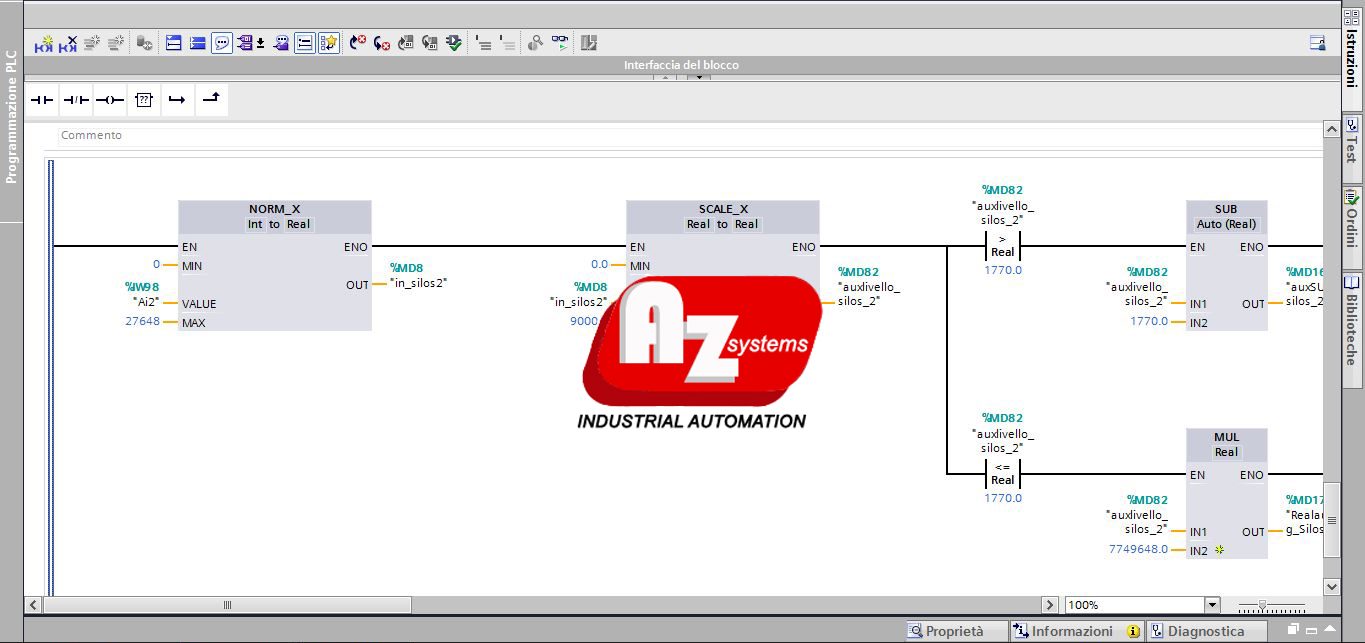
Task: Click the green check compile icon
Action: (x=453, y=43)
